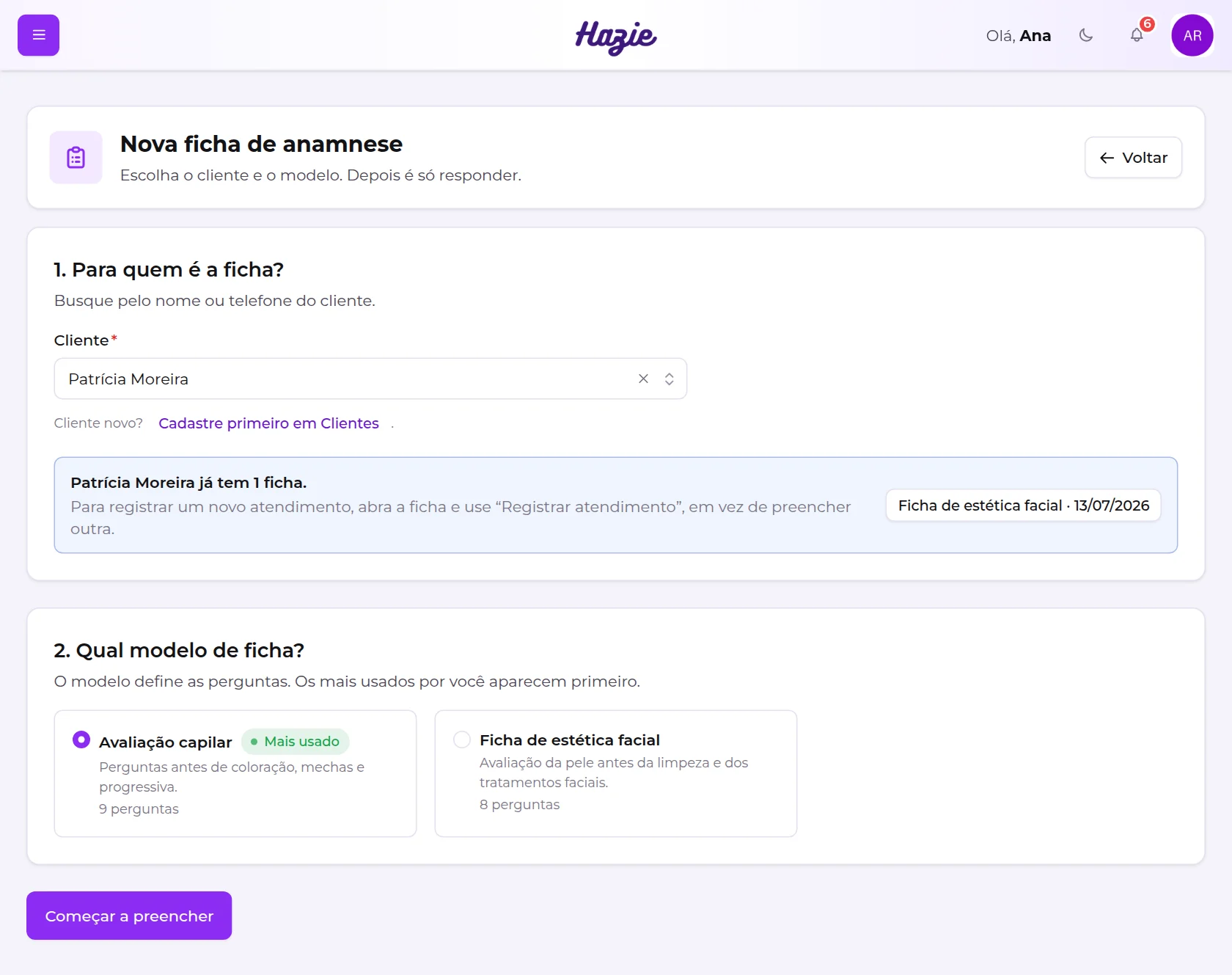Click the Nova ficha de anamnese heading
Viewport: 1232px width, 975px height.
[261, 144]
